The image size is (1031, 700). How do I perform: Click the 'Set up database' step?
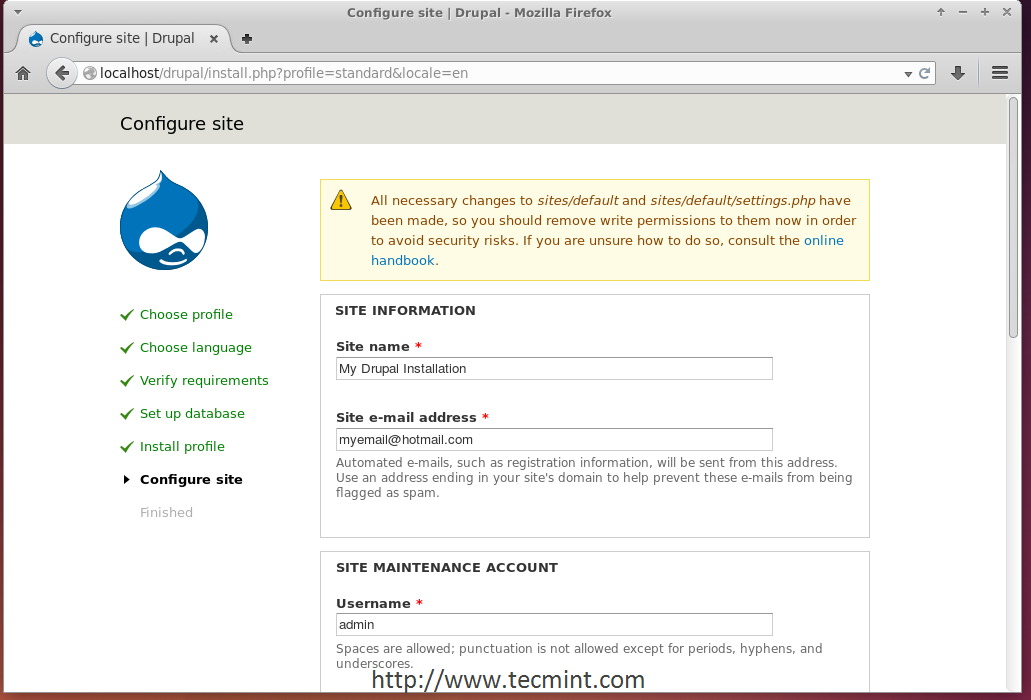click(192, 413)
